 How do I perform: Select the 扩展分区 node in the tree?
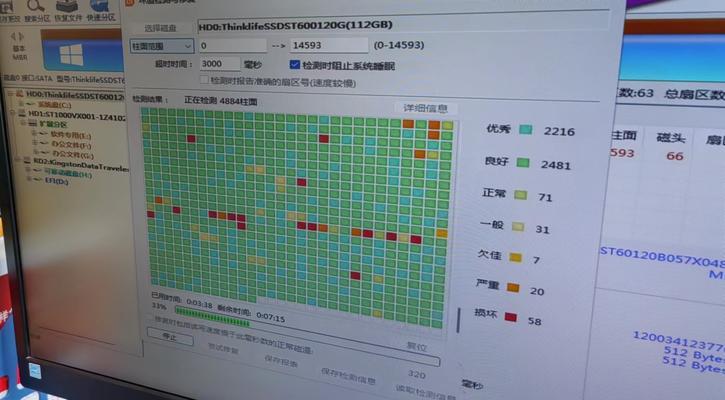[x=53, y=124]
